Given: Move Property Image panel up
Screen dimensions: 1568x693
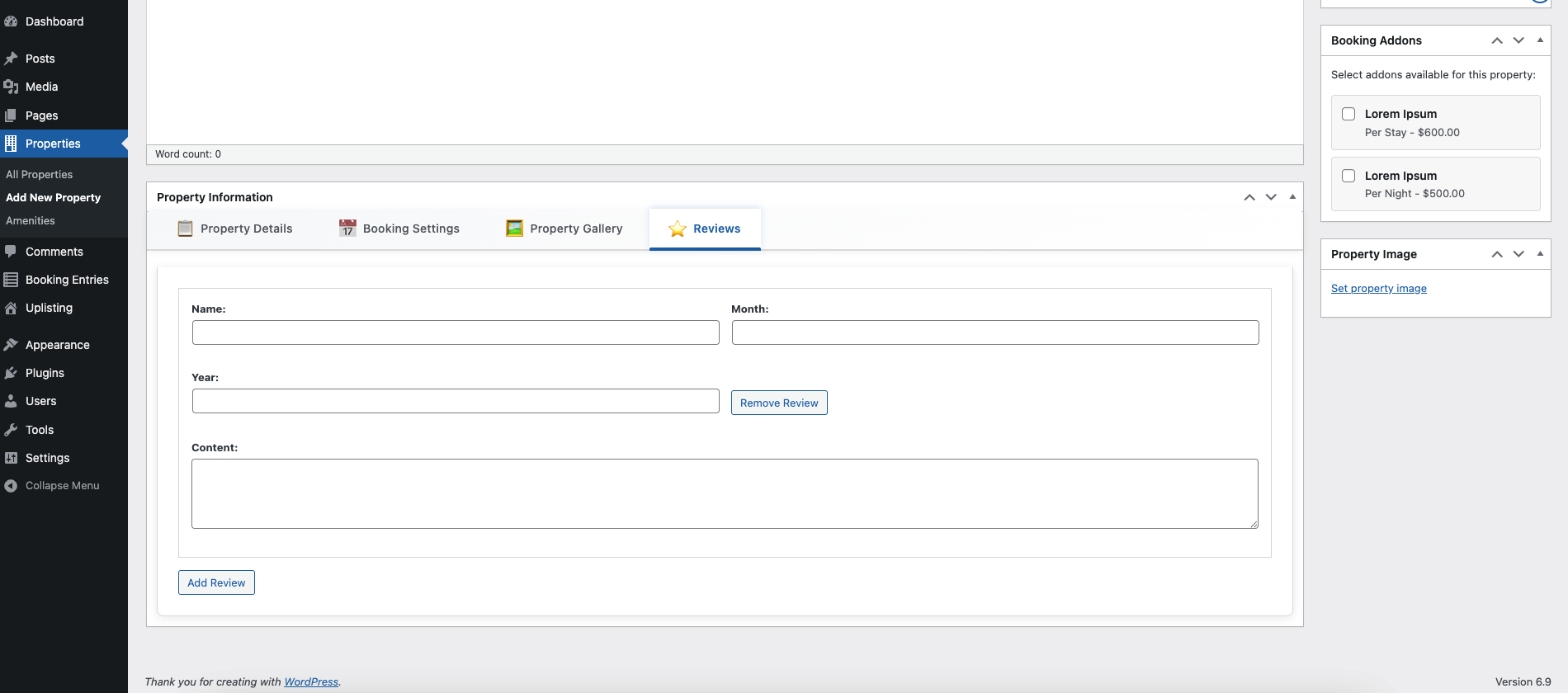Looking at the screenshot, I should (x=1497, y=254).
